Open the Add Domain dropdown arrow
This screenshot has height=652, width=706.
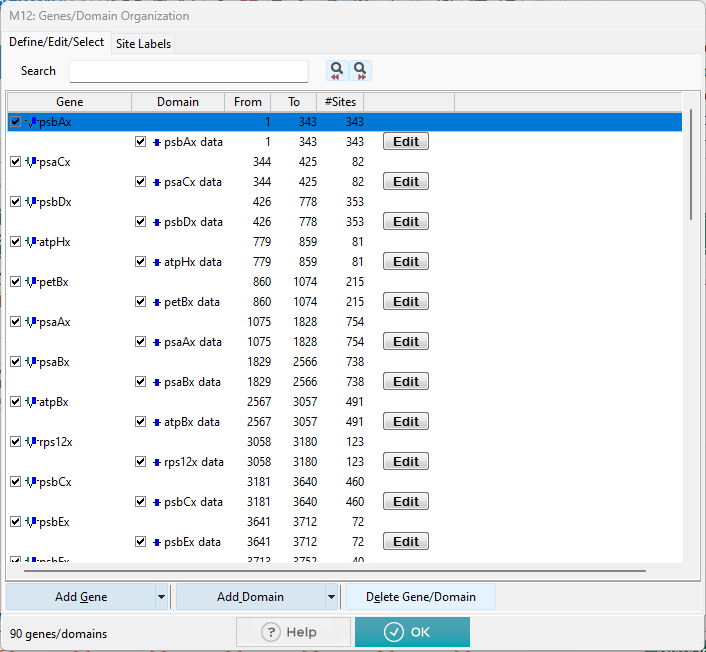(x=331, y=597)
